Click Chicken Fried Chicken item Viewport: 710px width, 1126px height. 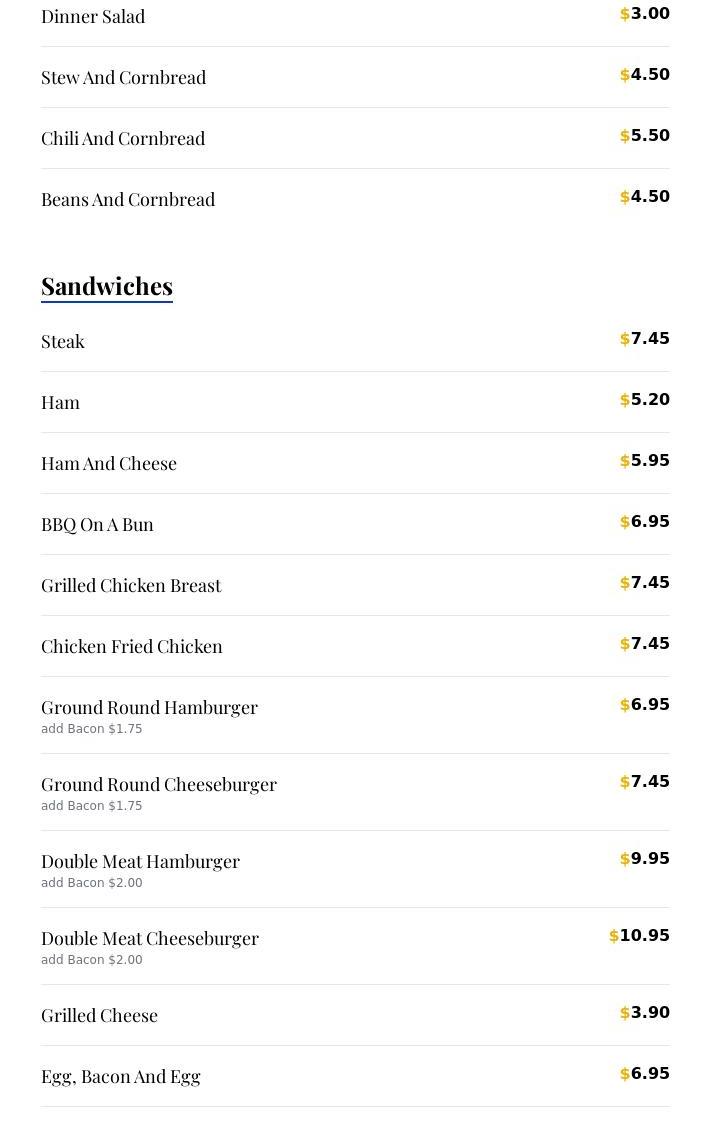click(131, 647)
